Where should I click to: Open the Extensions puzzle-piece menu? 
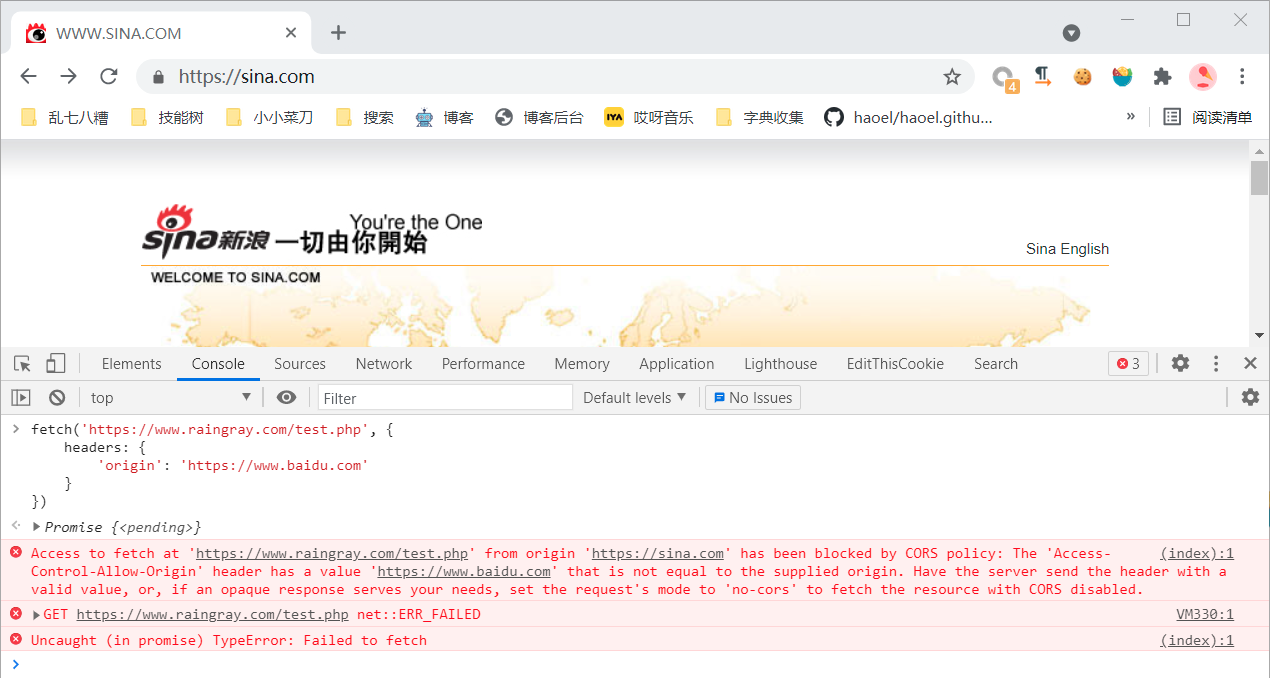(1162, 76)
